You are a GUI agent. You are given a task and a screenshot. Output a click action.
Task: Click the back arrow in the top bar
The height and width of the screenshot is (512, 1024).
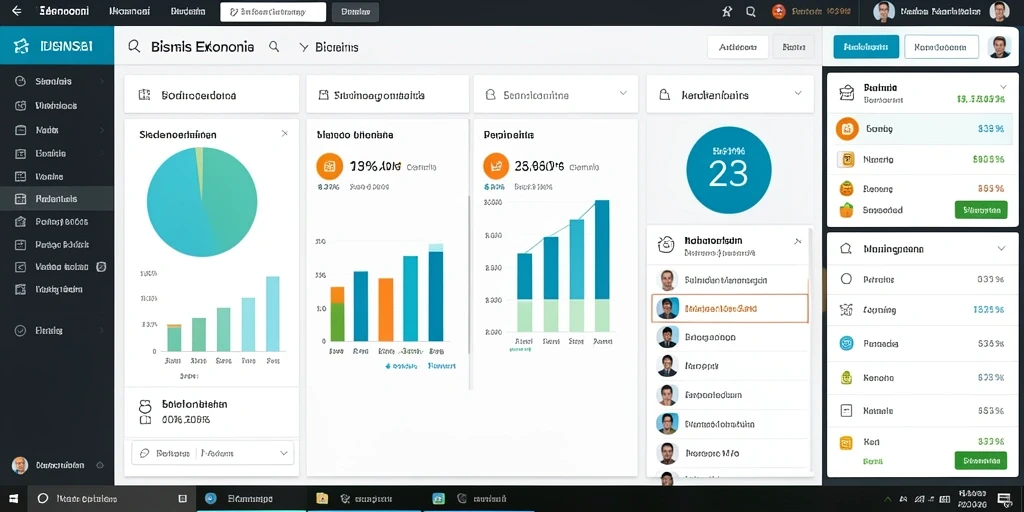point(16,11)
